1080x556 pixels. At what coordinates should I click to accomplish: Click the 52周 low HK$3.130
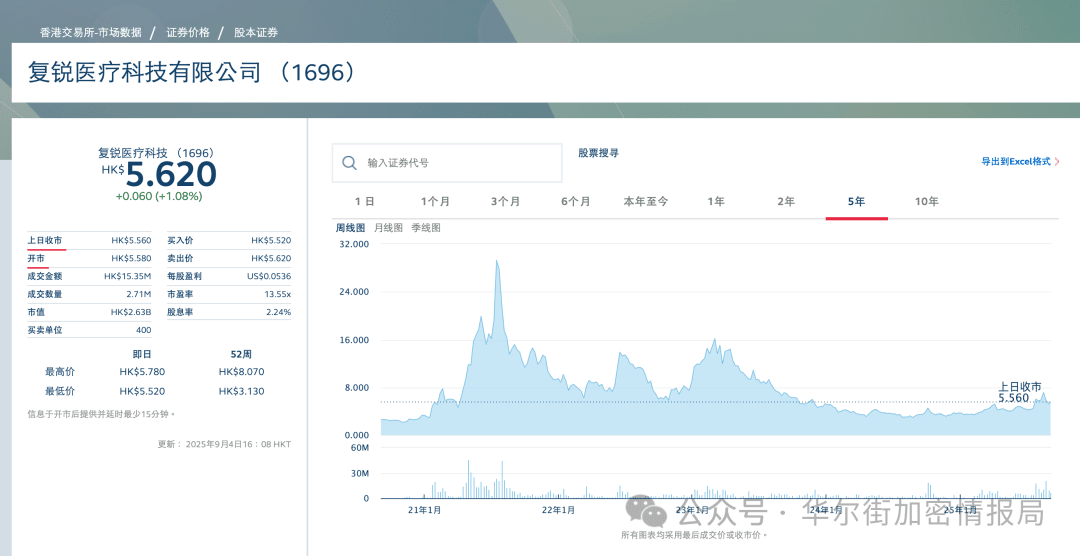click(241, 391)
